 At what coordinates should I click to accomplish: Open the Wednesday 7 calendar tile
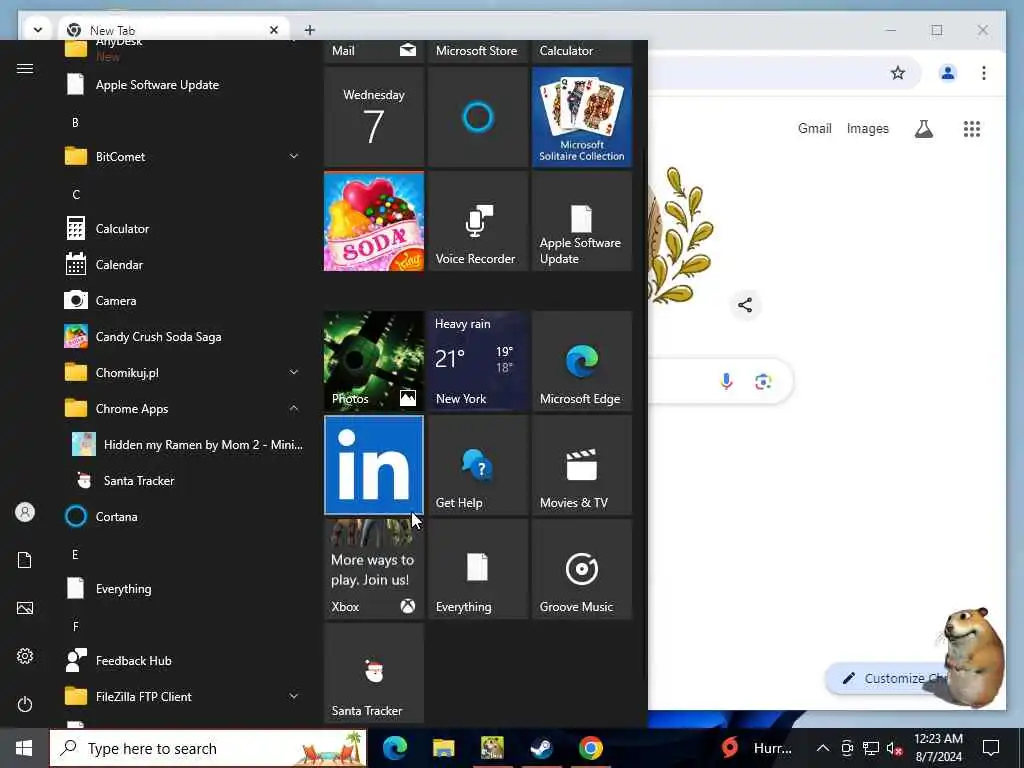(374, 117)
